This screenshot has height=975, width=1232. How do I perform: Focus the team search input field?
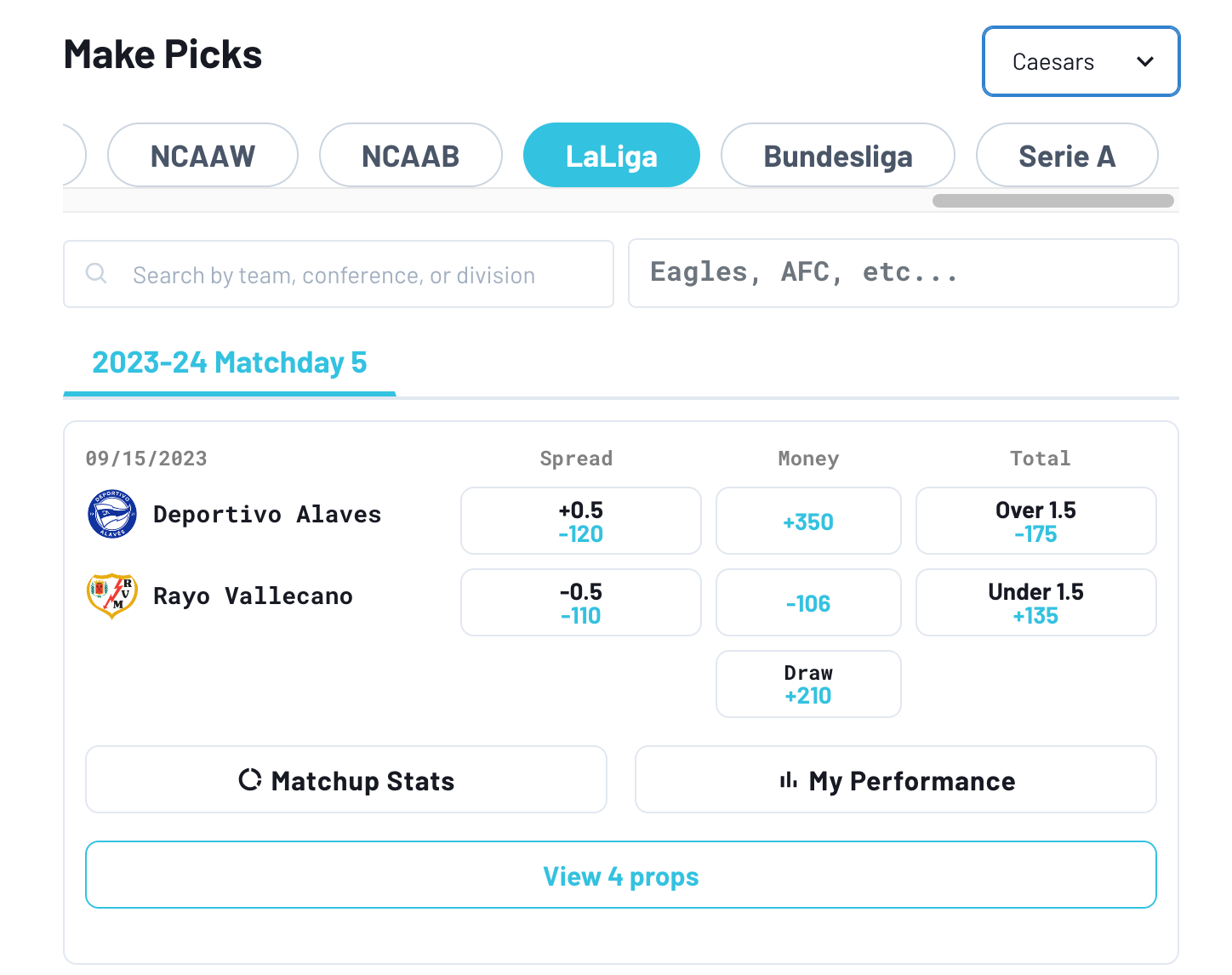pos(339,274)
